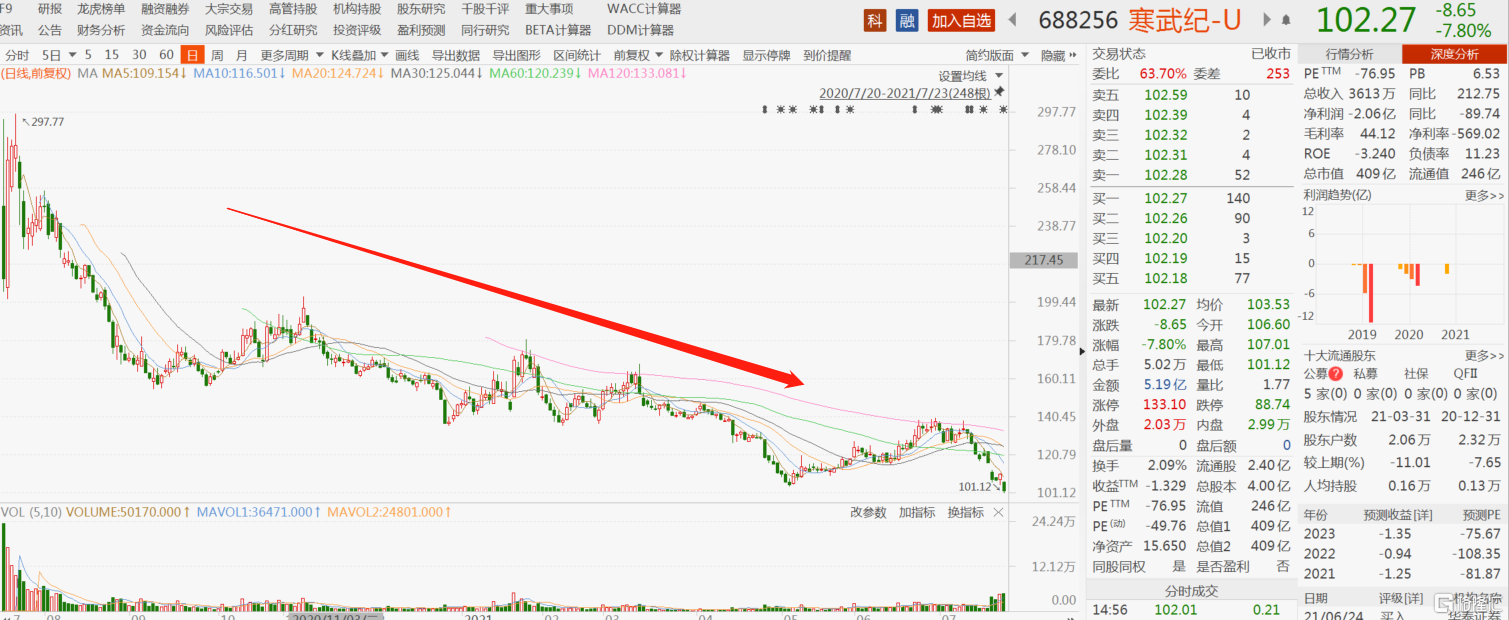
Task: Switch to the 行情分析 tab
Action: pos(1349,54)
